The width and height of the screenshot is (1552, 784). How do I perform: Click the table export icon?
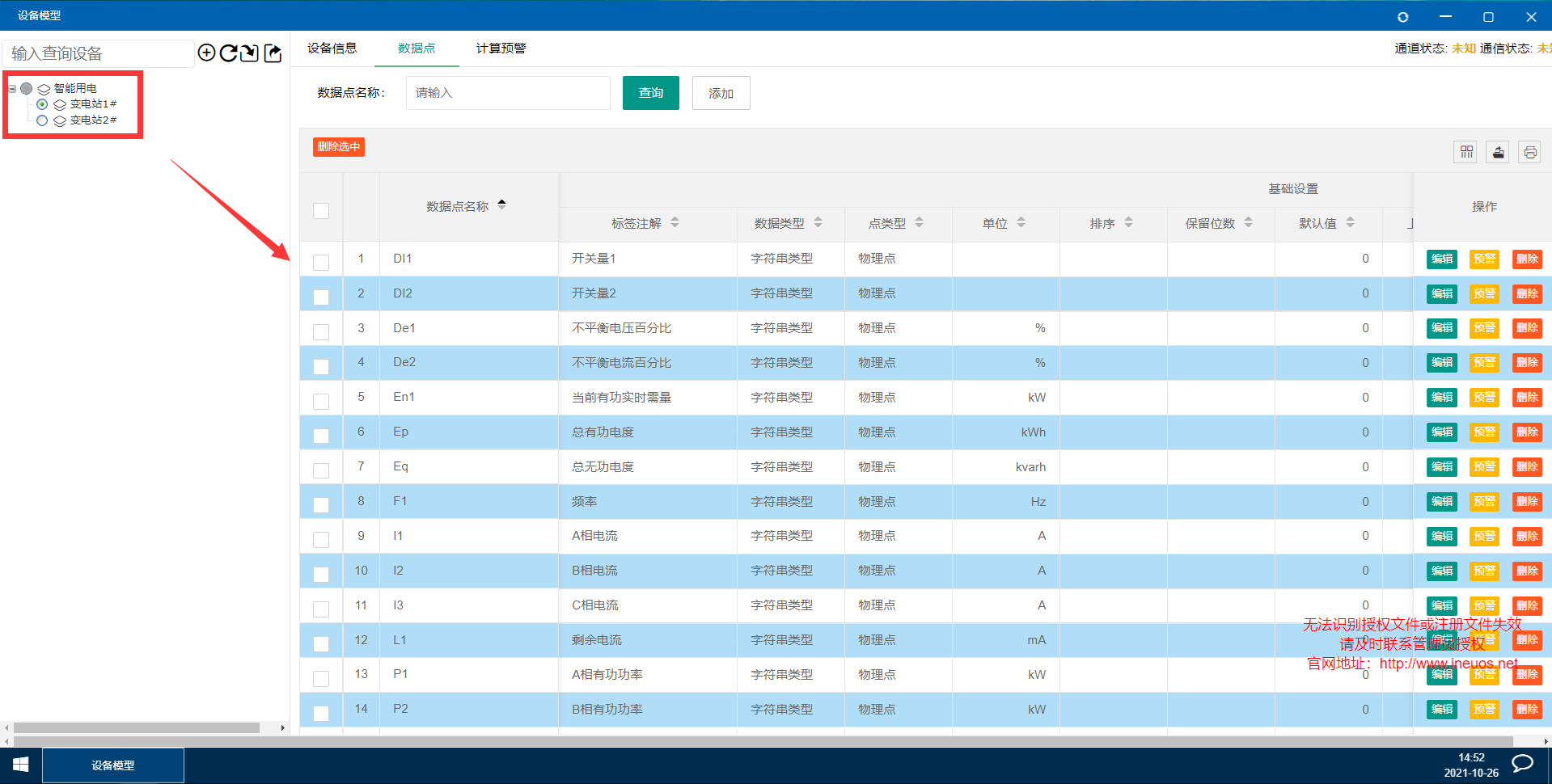point(1498,152)
